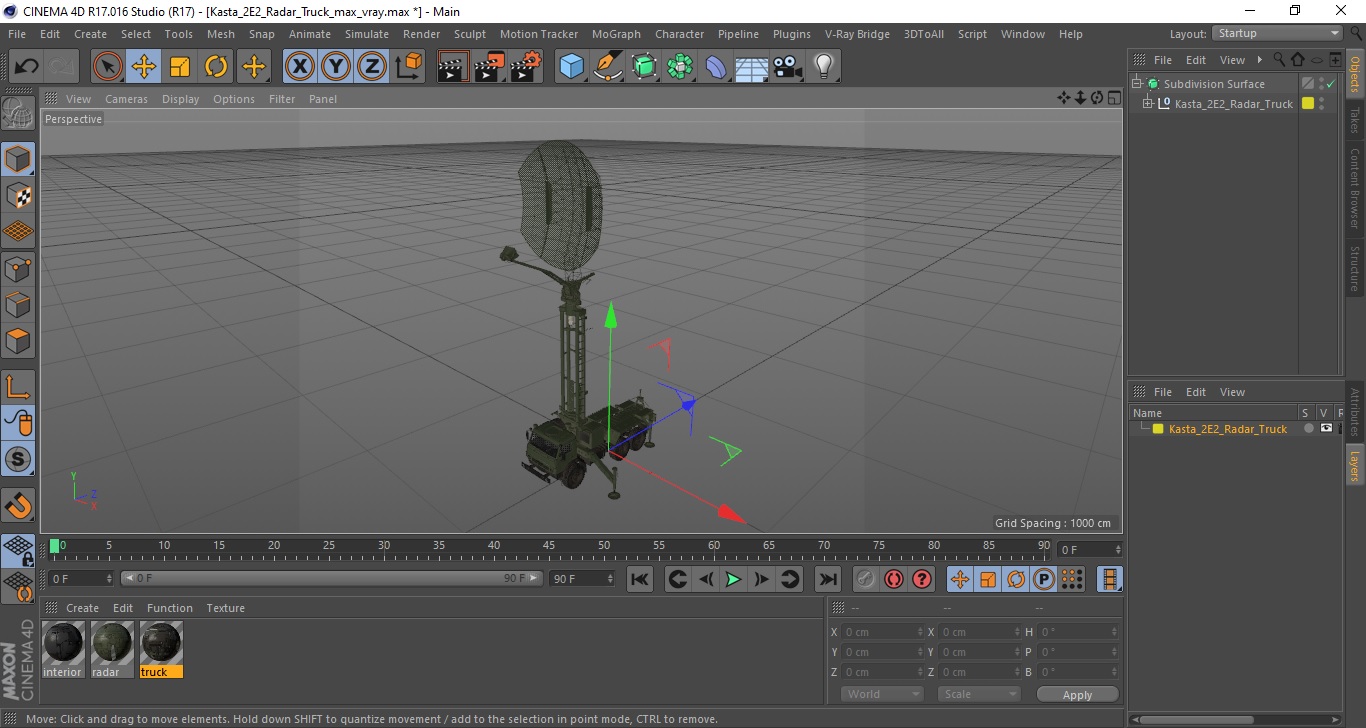Open the Array modeling objects icon

tap(681, 67)
